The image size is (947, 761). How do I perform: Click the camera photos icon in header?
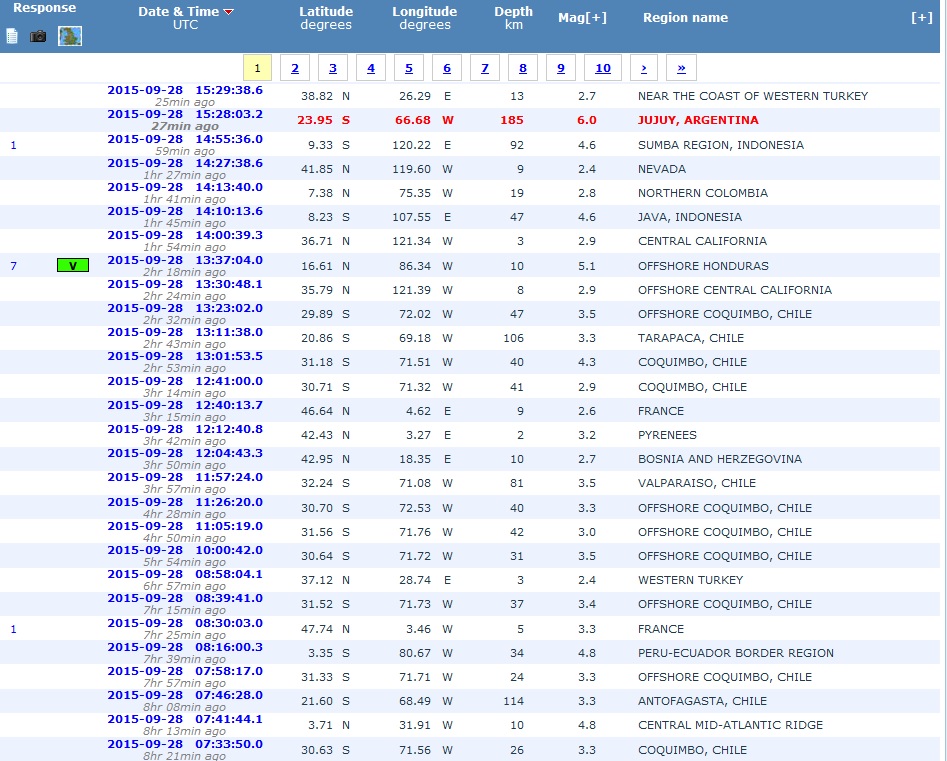point(38,36)
